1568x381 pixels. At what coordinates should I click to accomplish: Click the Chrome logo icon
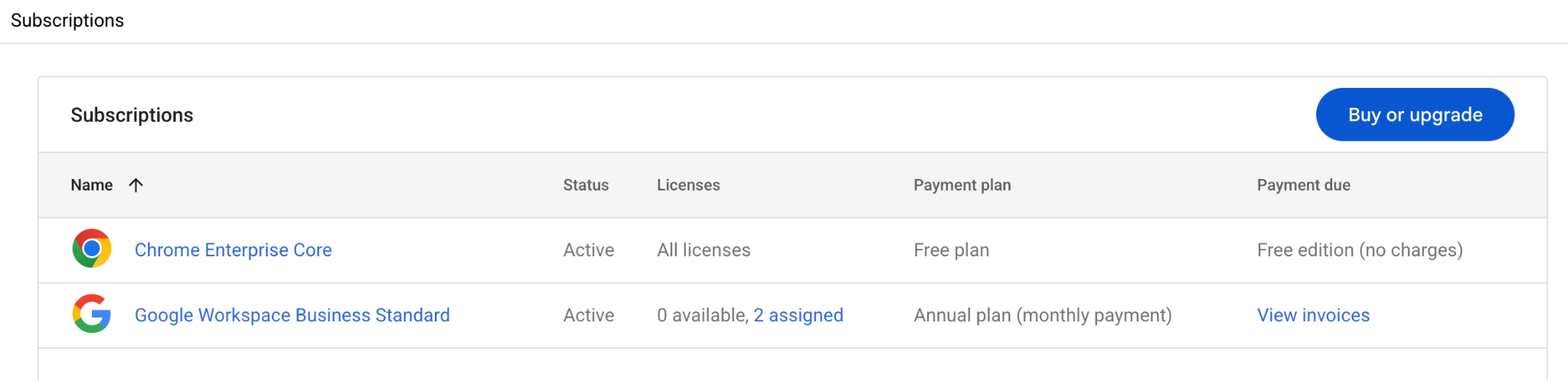click(92, 249)
